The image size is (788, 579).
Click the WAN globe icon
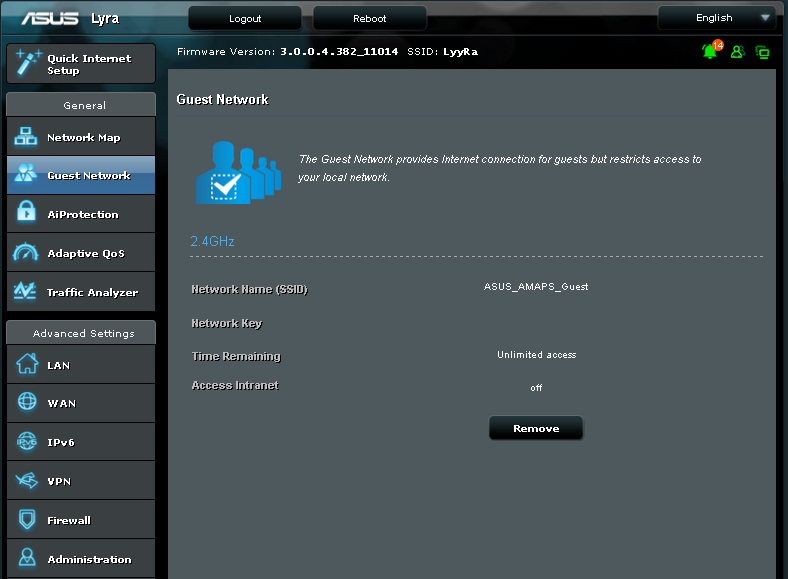[27, 403]
